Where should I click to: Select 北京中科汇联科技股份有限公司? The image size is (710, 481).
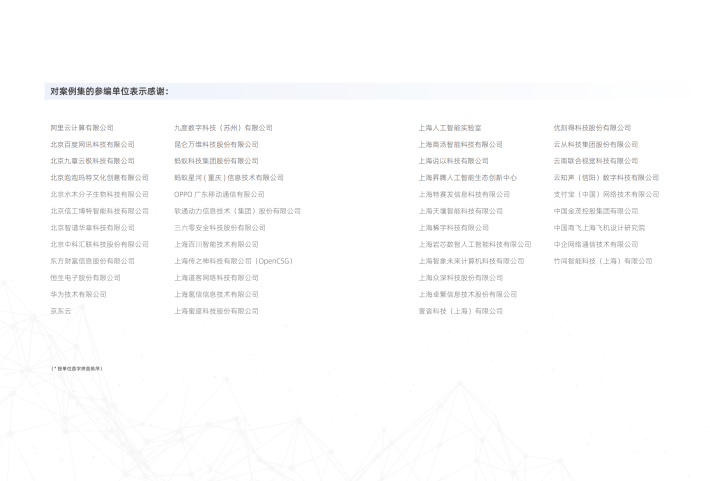[x=99, y=245]
